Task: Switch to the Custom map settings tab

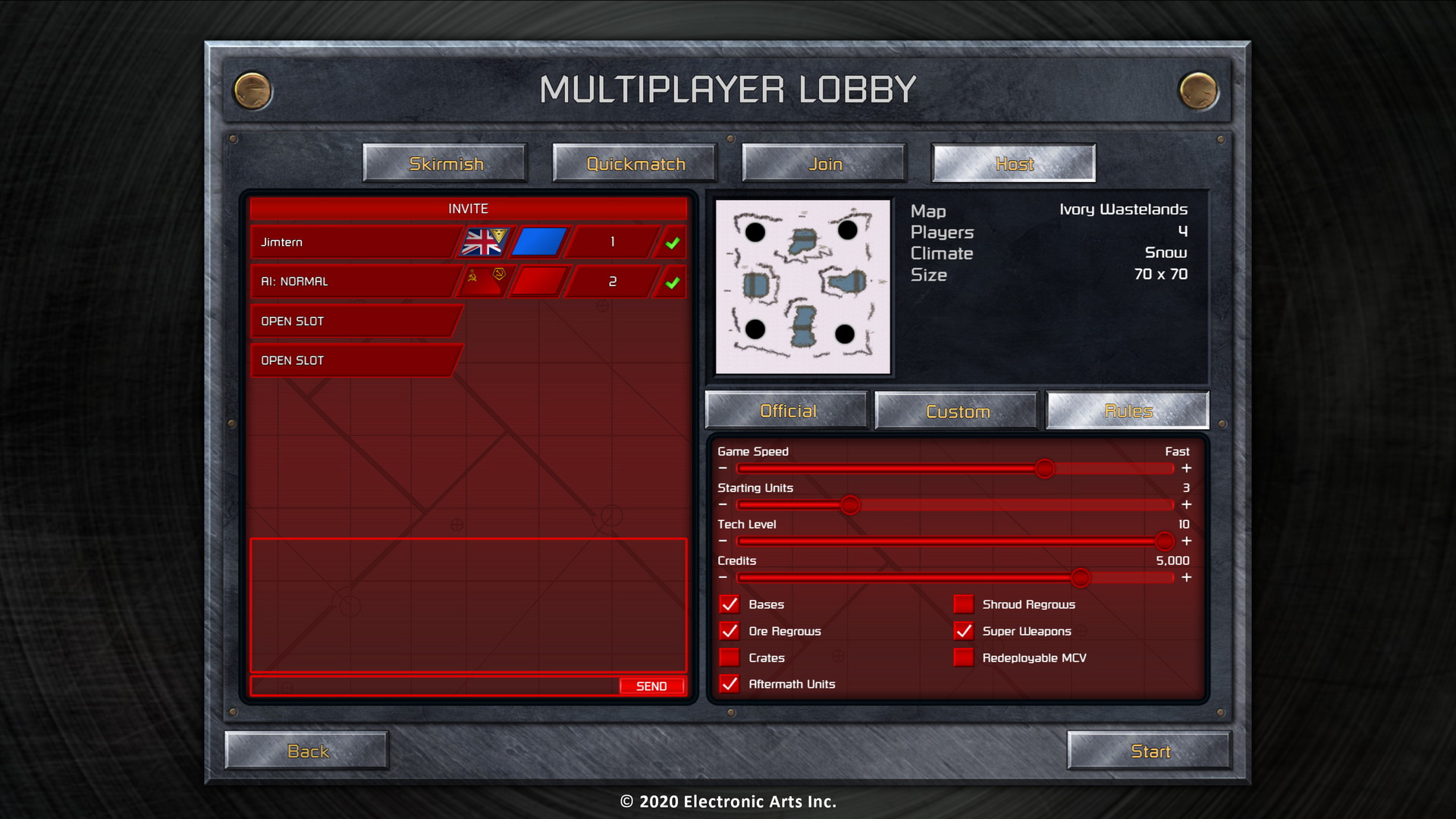Action: click(x=956, y=410)
